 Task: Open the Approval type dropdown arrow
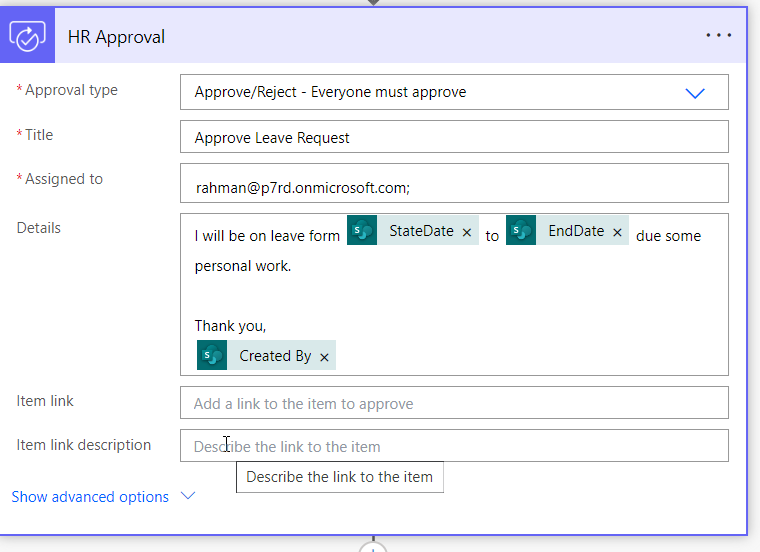coord(695,93)
